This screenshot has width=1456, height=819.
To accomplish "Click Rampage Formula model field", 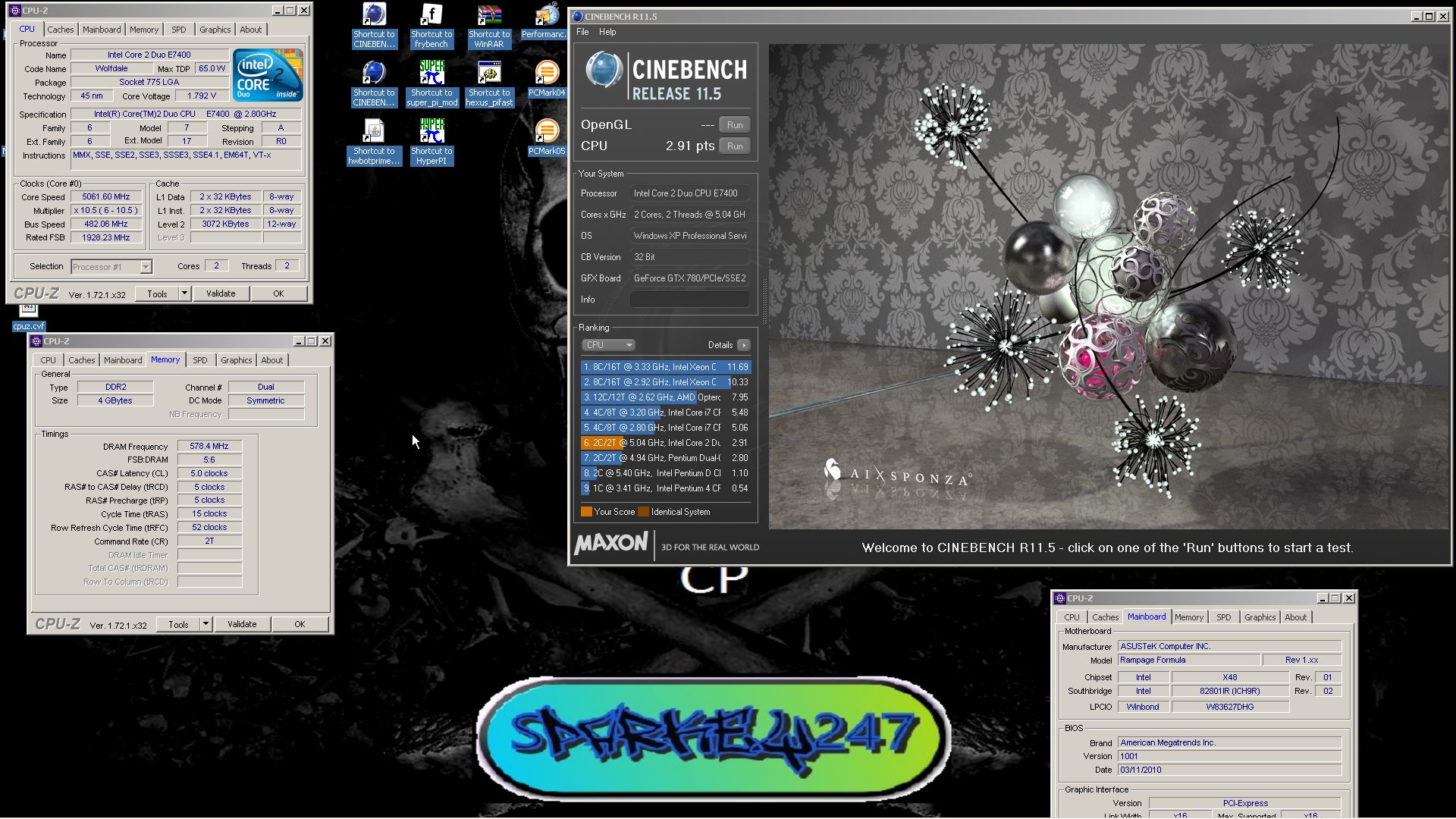I will click(x=1188, y=661).
